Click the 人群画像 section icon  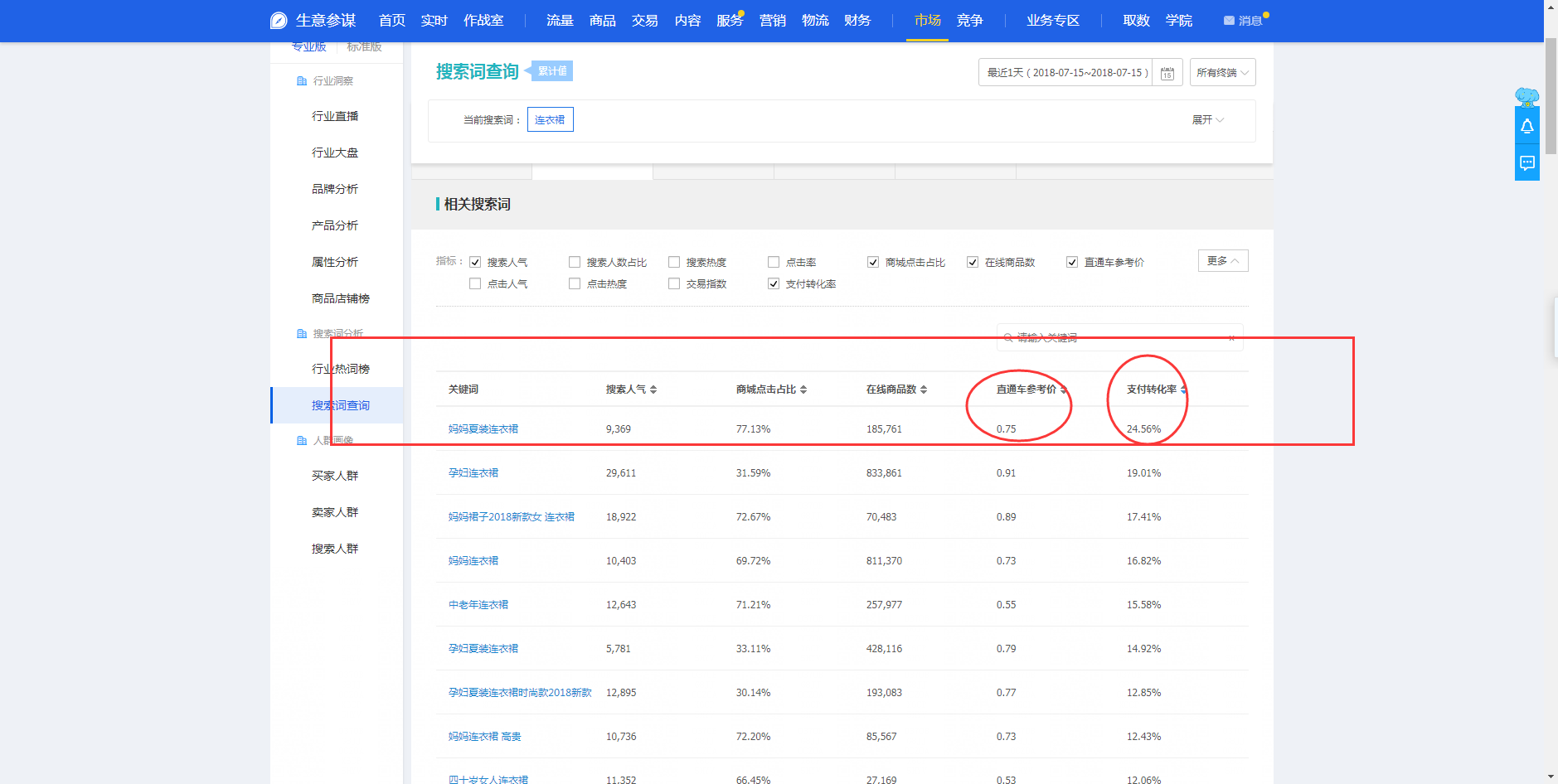pyautogui.click(x=302, y=441)
